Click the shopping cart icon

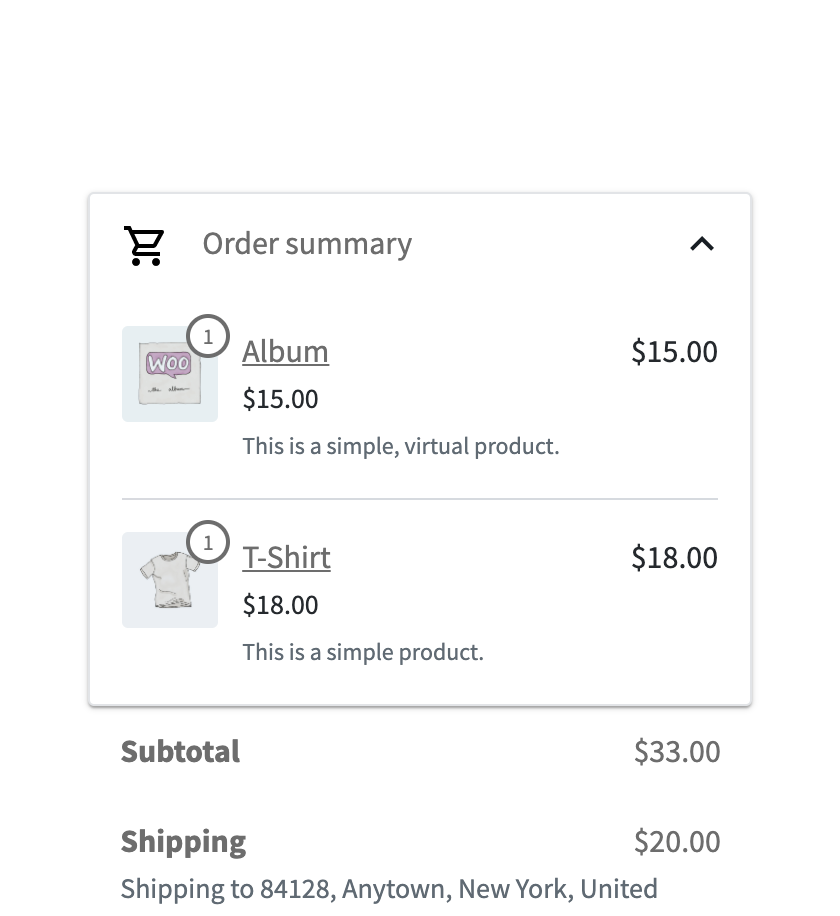coord(144,245)
